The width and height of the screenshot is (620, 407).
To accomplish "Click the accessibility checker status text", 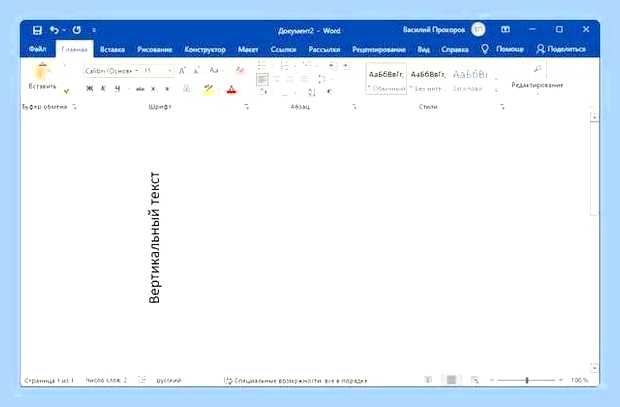I will tap(296, 380).
